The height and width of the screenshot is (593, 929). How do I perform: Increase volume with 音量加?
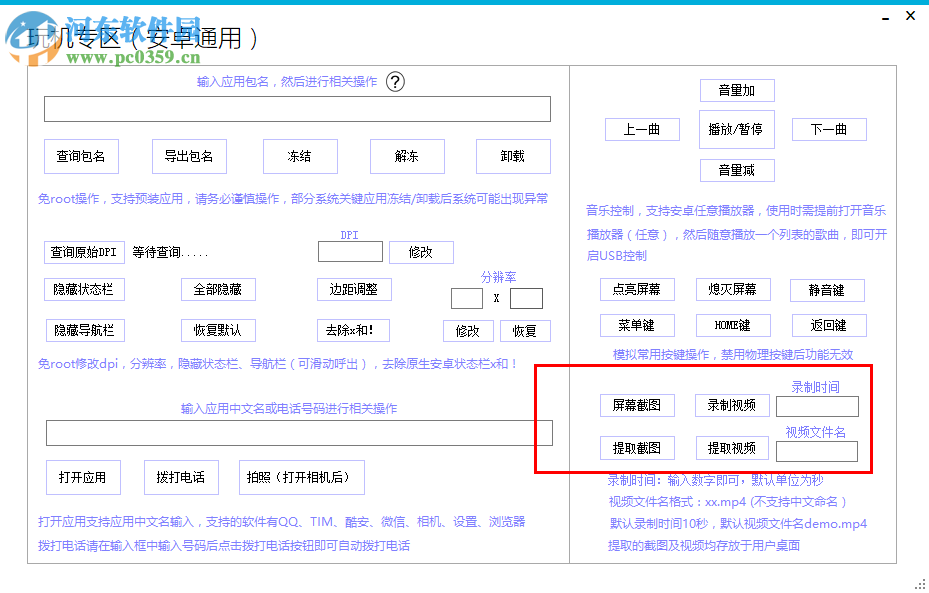coord(736,90)
